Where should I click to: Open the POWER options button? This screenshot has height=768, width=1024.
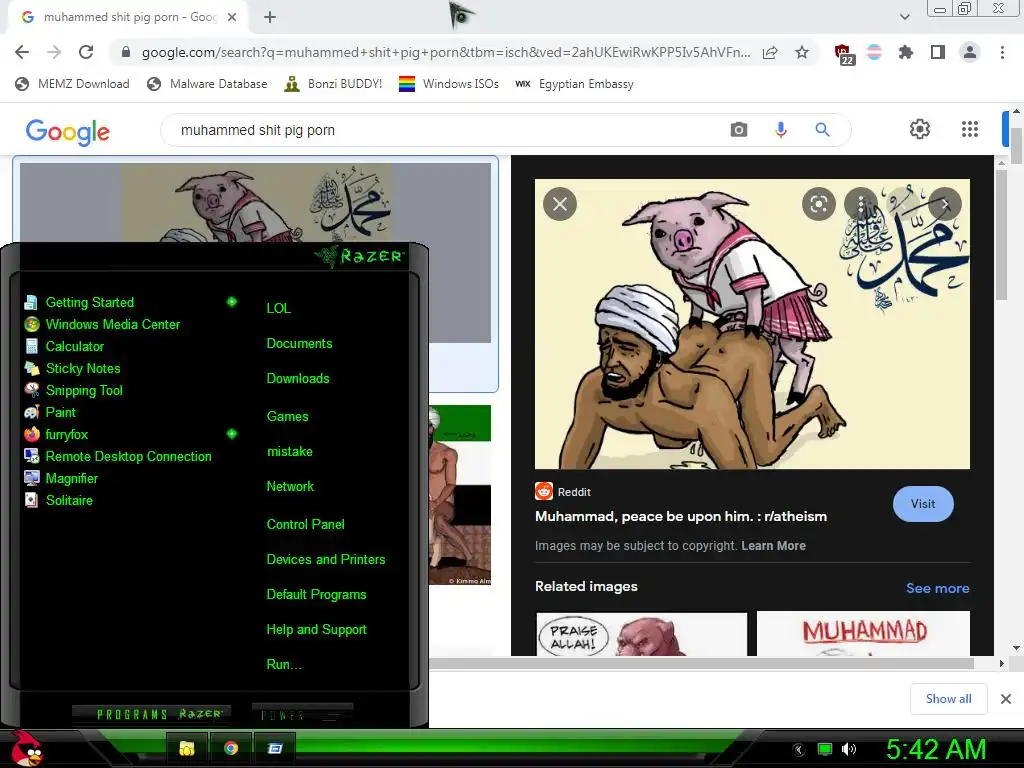(302, 715)
